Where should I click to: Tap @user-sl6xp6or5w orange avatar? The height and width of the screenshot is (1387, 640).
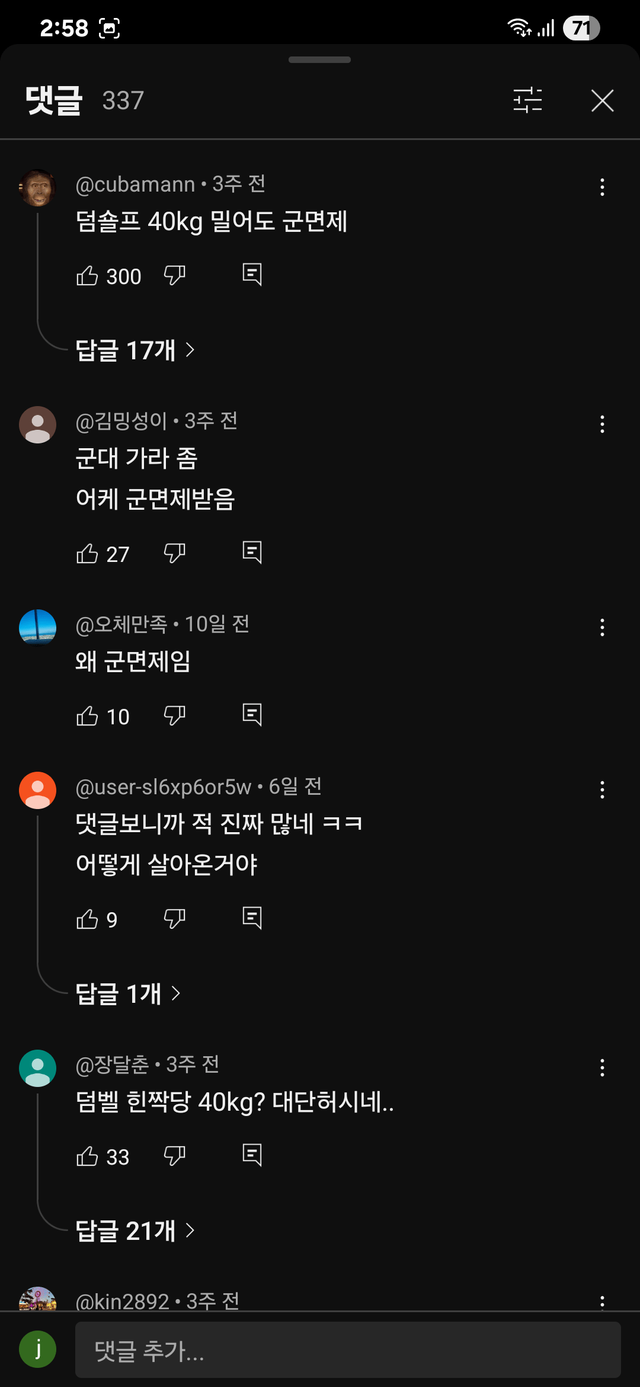pyautogui.click(x=38, y=791)
